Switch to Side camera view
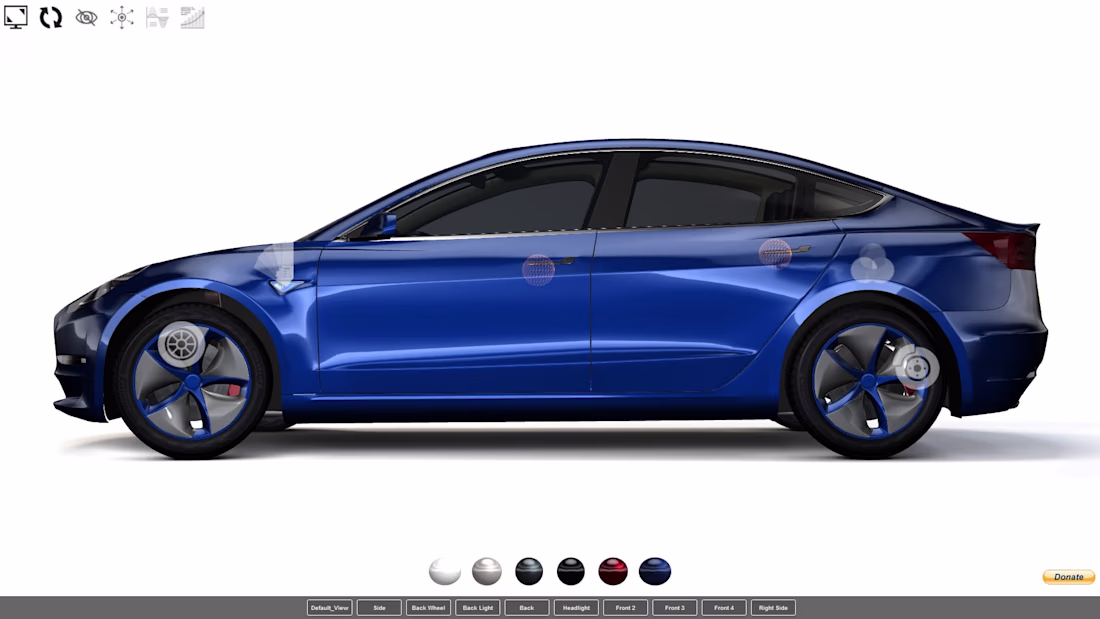The width and height of the screenshot is (1100, 619). (379, 608)
